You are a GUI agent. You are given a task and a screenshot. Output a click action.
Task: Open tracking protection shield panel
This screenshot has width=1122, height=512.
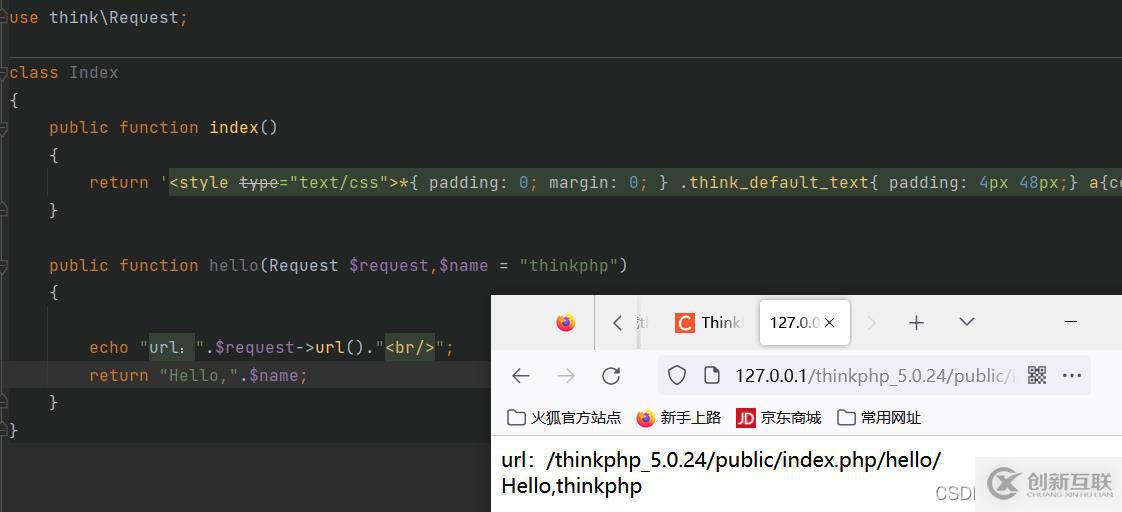coord(676,375)
